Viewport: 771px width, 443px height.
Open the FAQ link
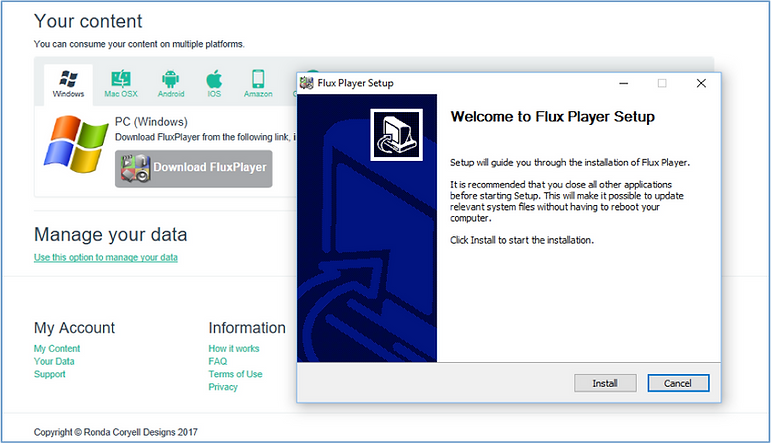[x=218, y=361]
